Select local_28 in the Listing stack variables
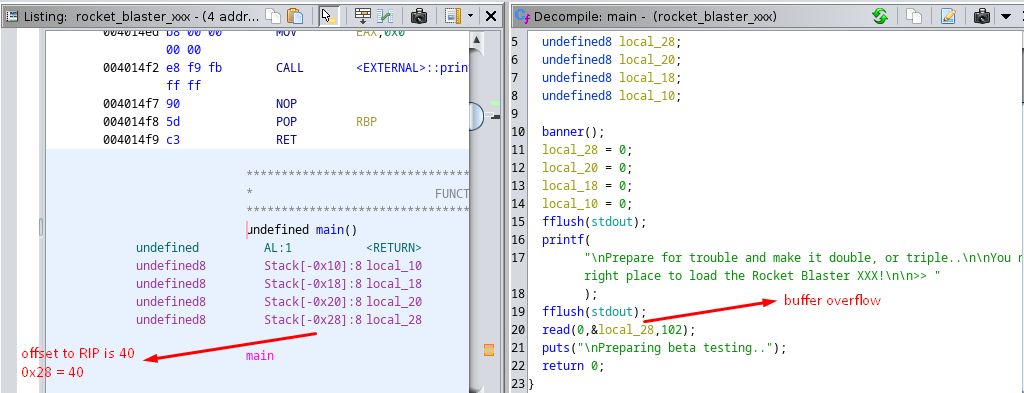The width and height of the screenshot is (1024, 393). click(x=394, y=319)
